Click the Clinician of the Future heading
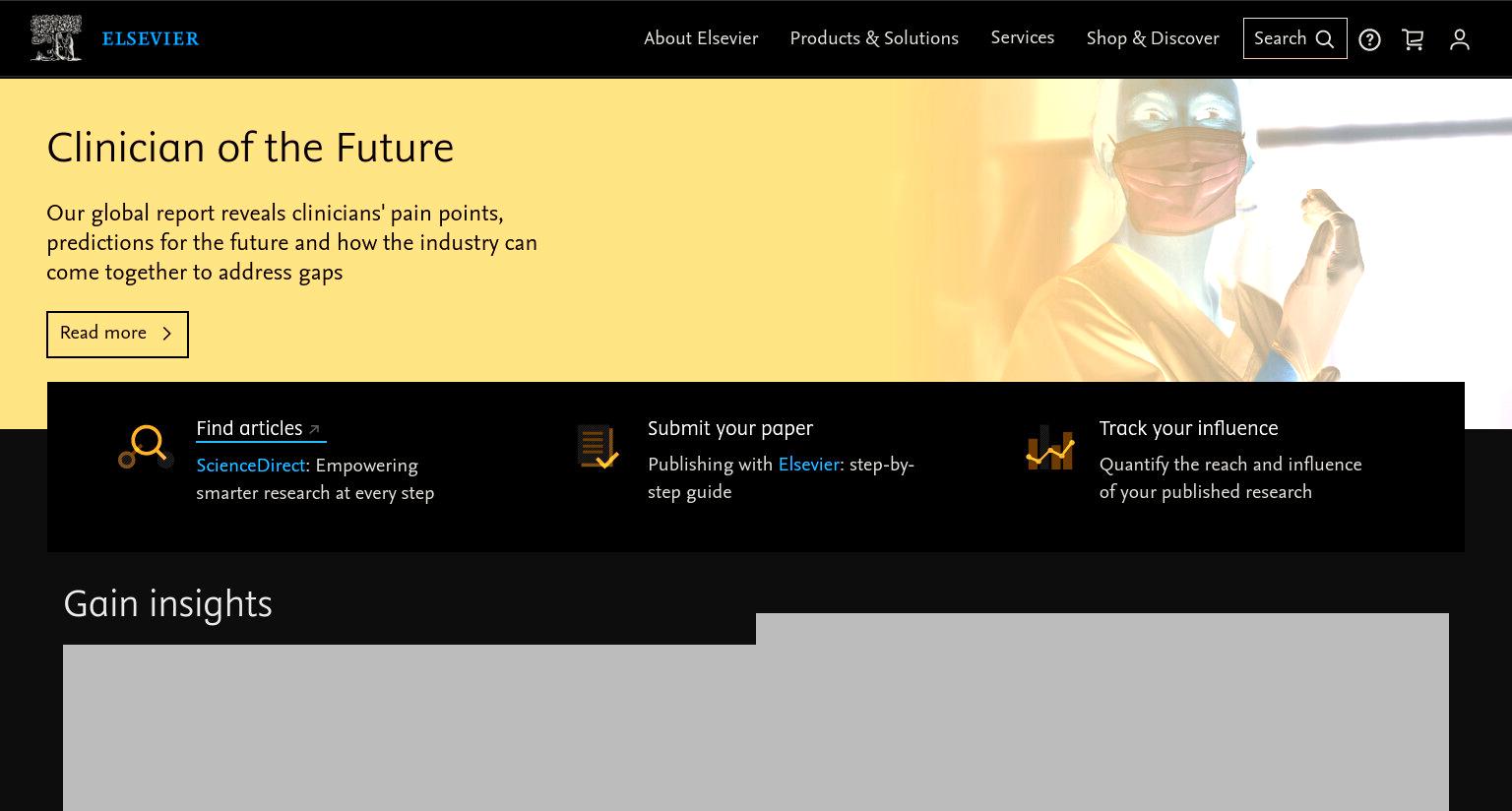Viewport: 1512px width, 811px height. tap(250, 149)
